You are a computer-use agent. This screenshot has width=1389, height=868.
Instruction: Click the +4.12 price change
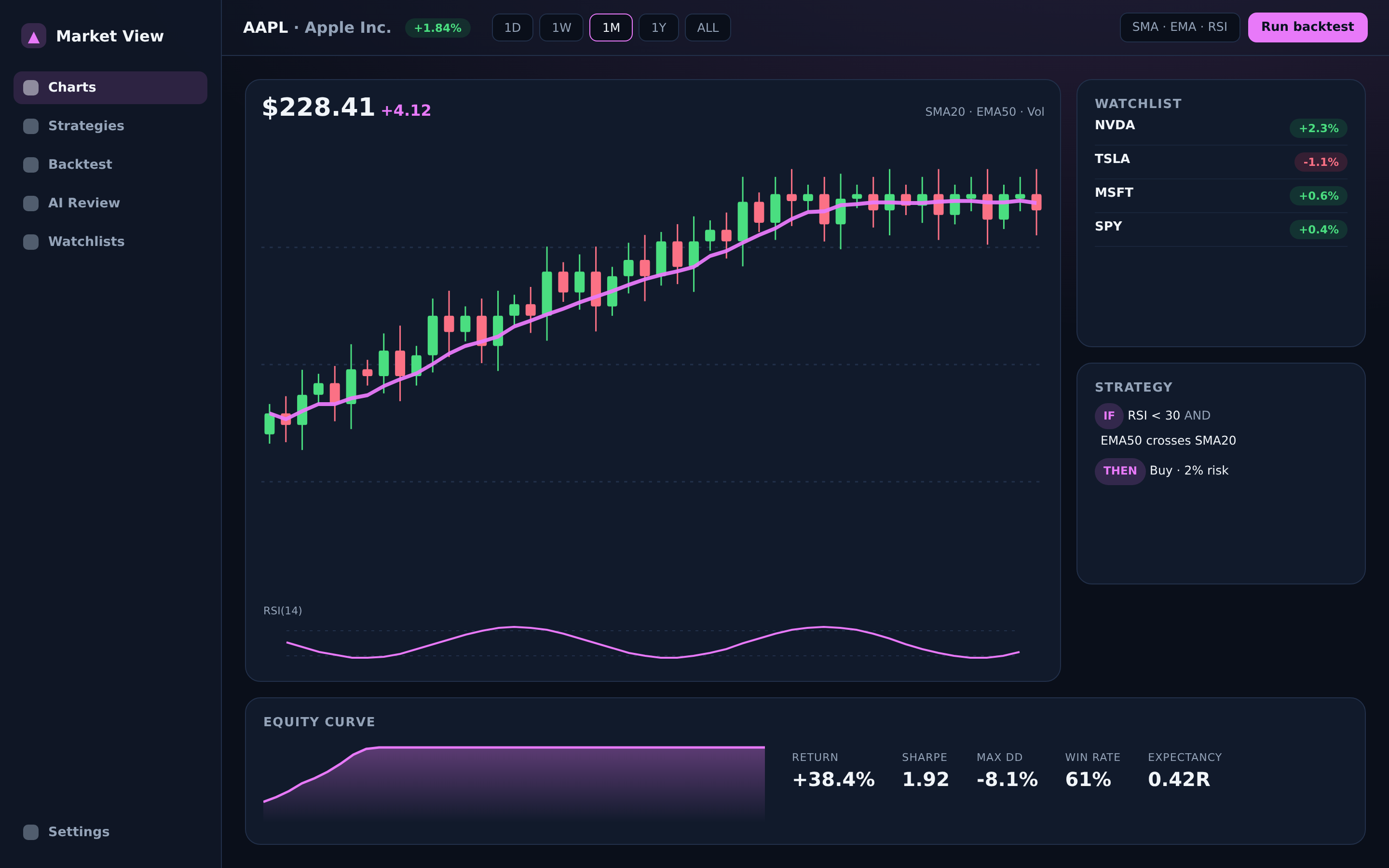click(406, 110)
